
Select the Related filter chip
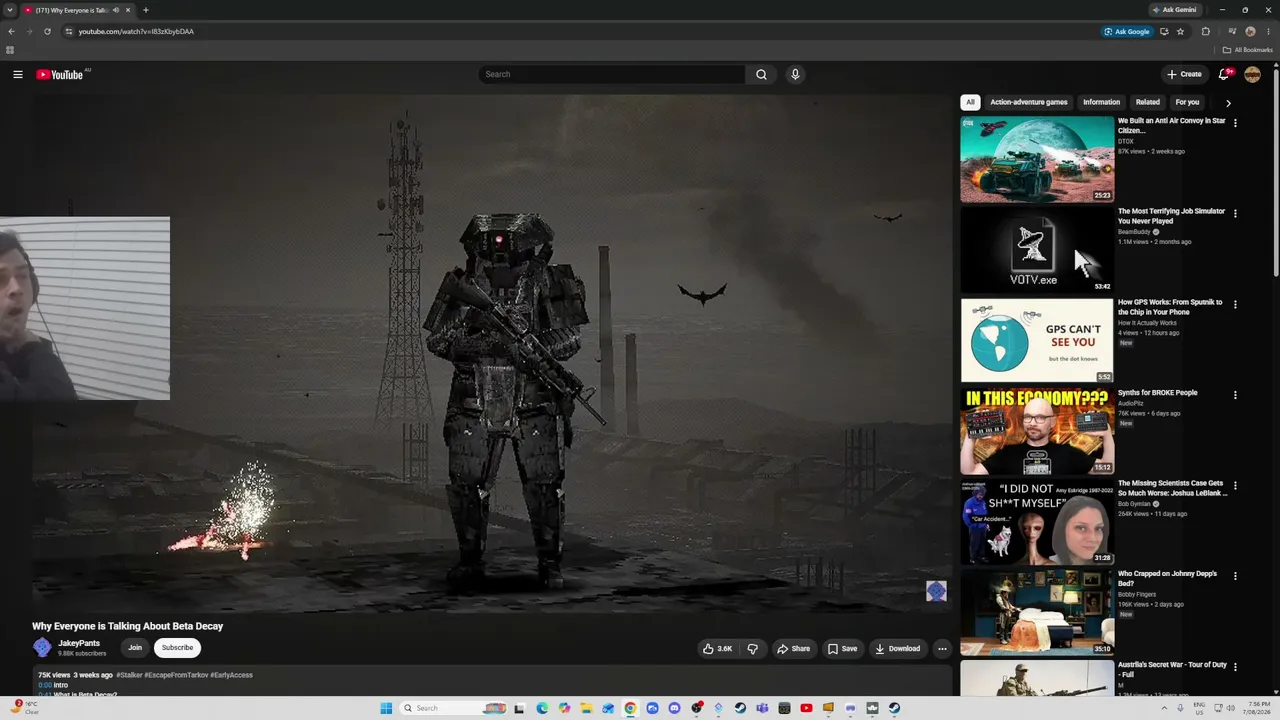(x=1148, y=102)
